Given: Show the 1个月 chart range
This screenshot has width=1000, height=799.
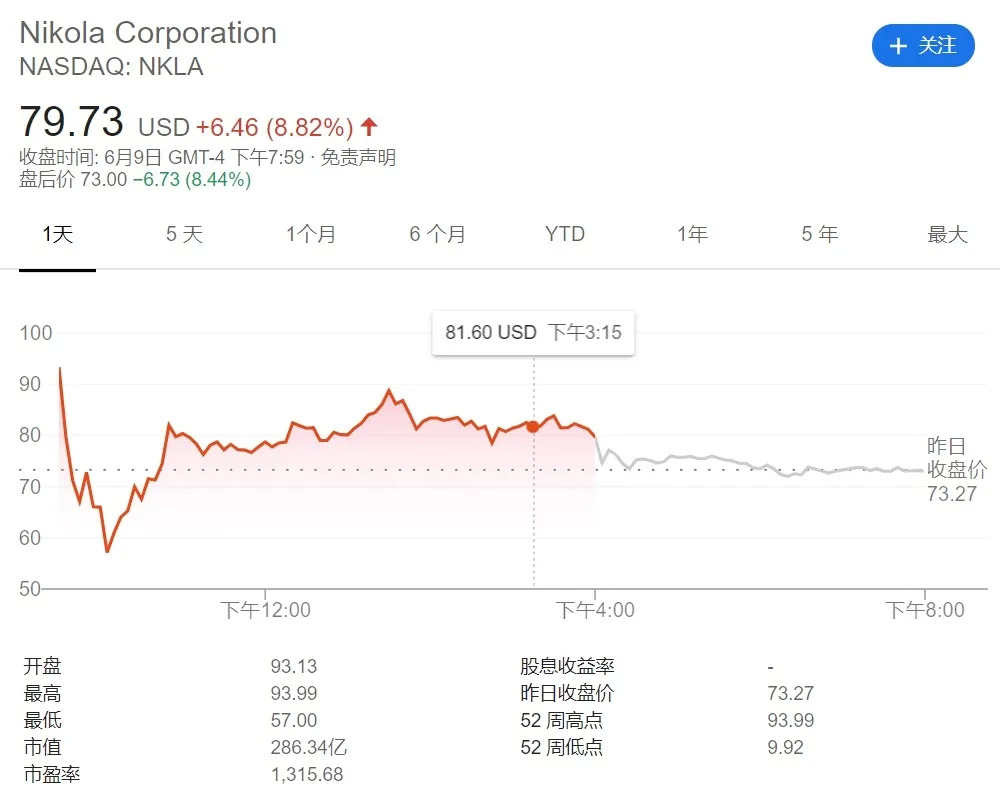Looking at the screenshot, I should coord(311,235).
